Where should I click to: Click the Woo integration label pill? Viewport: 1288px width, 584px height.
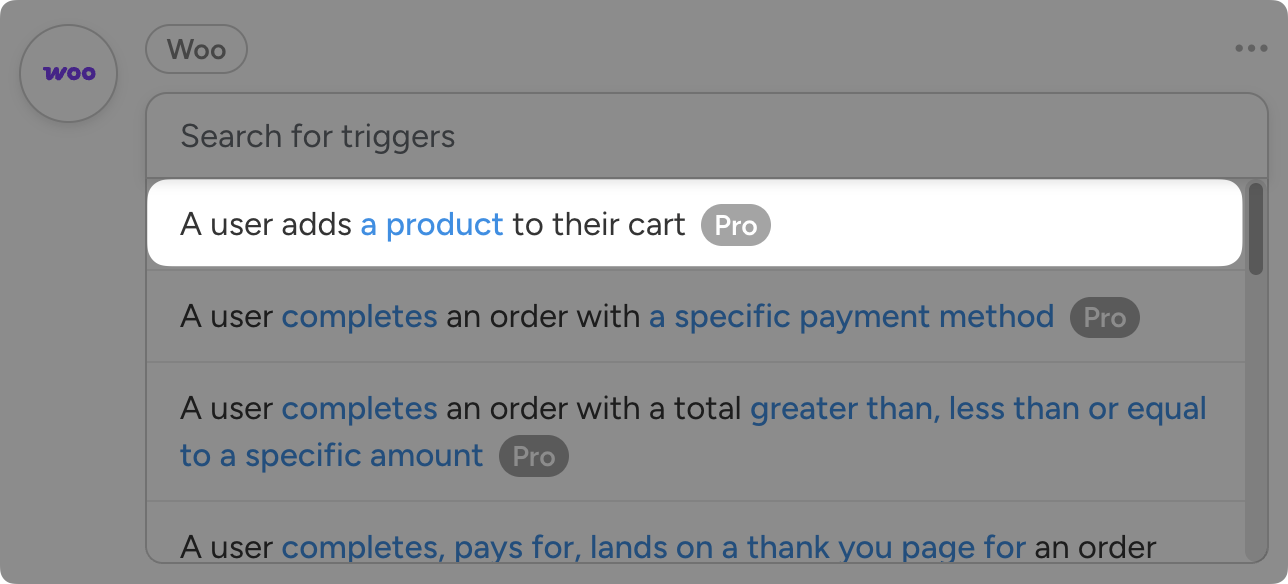196,49
